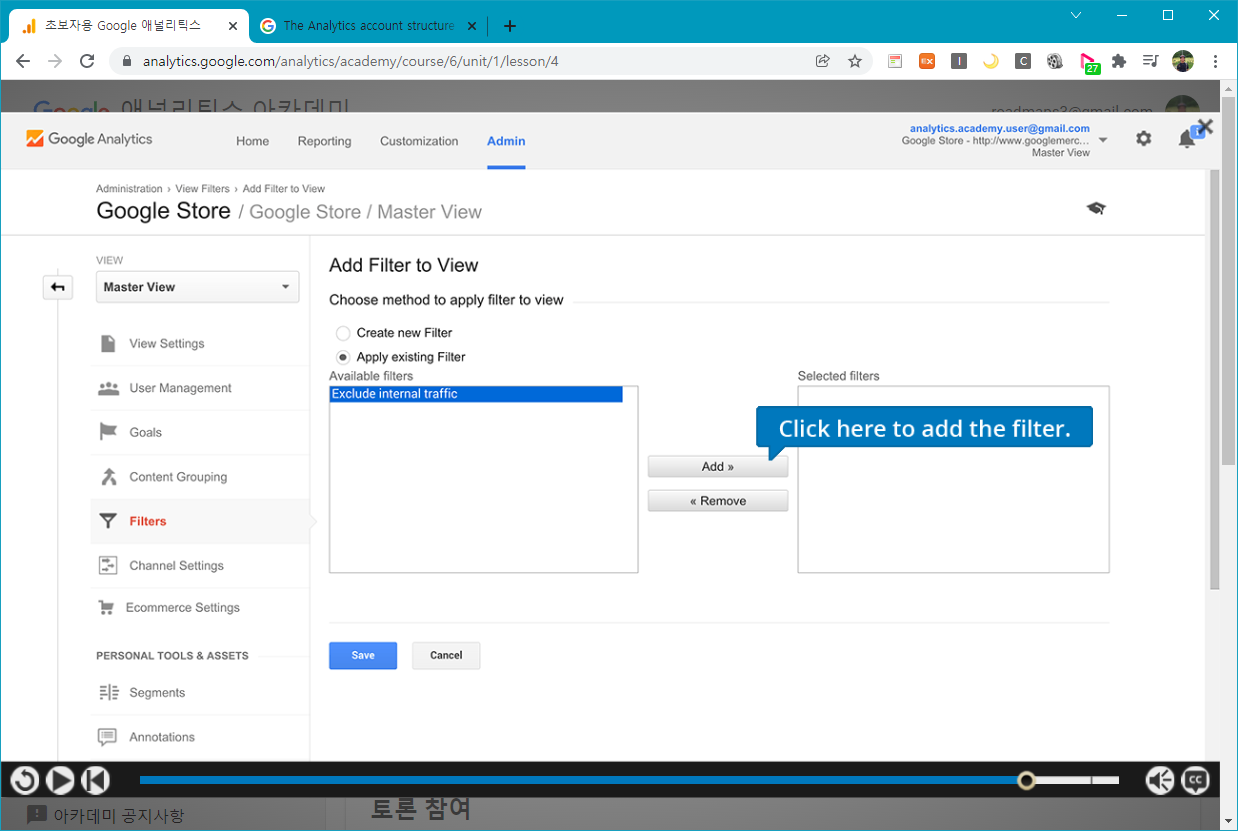Click the browser back arrow
Viewport: 1238px width, 831px height.
[x=23, y=61]
